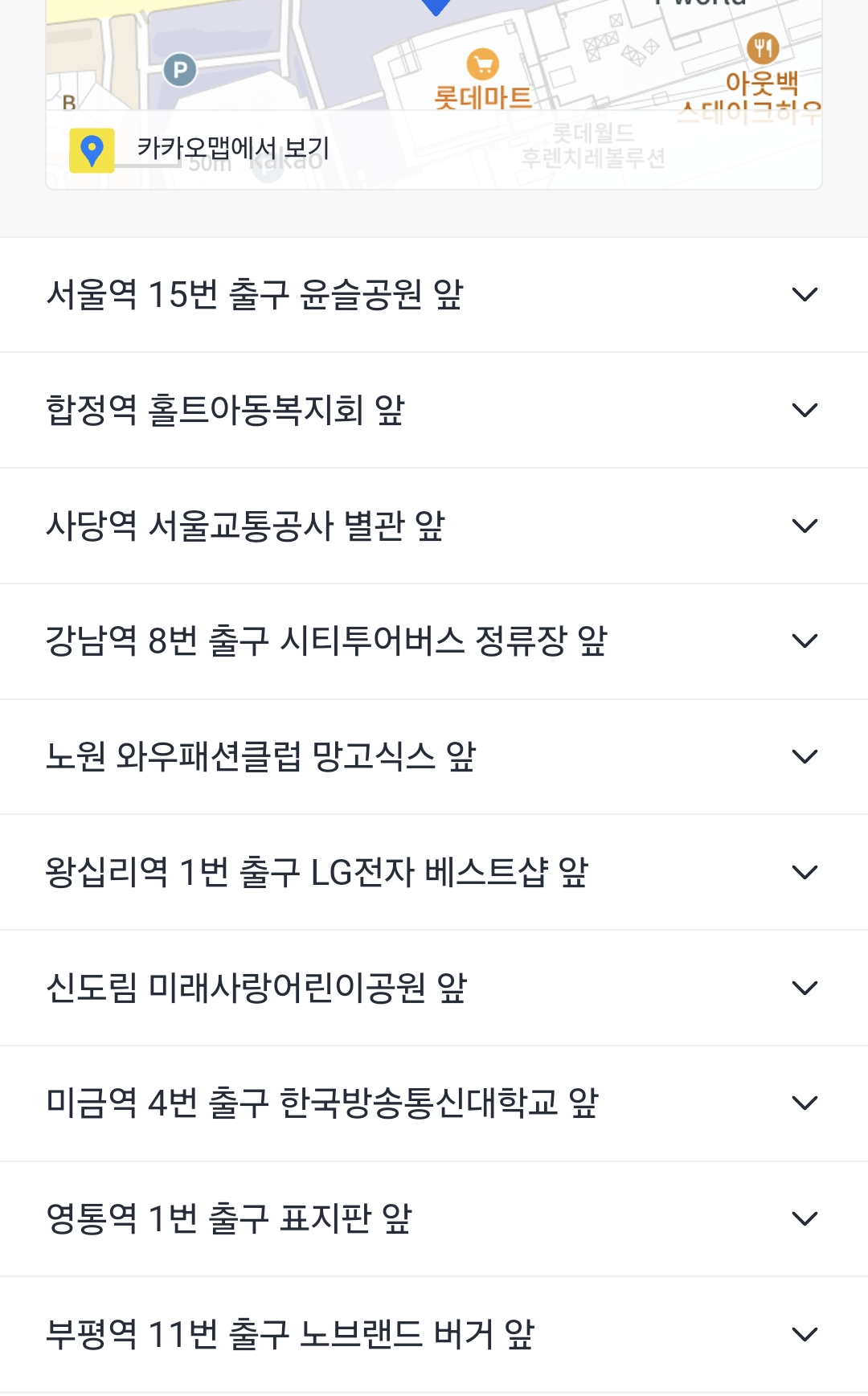Tap the 아웃백 label on the map
Image resolution: width=868 pixels, height=1396 pixels.
point(761,83)
